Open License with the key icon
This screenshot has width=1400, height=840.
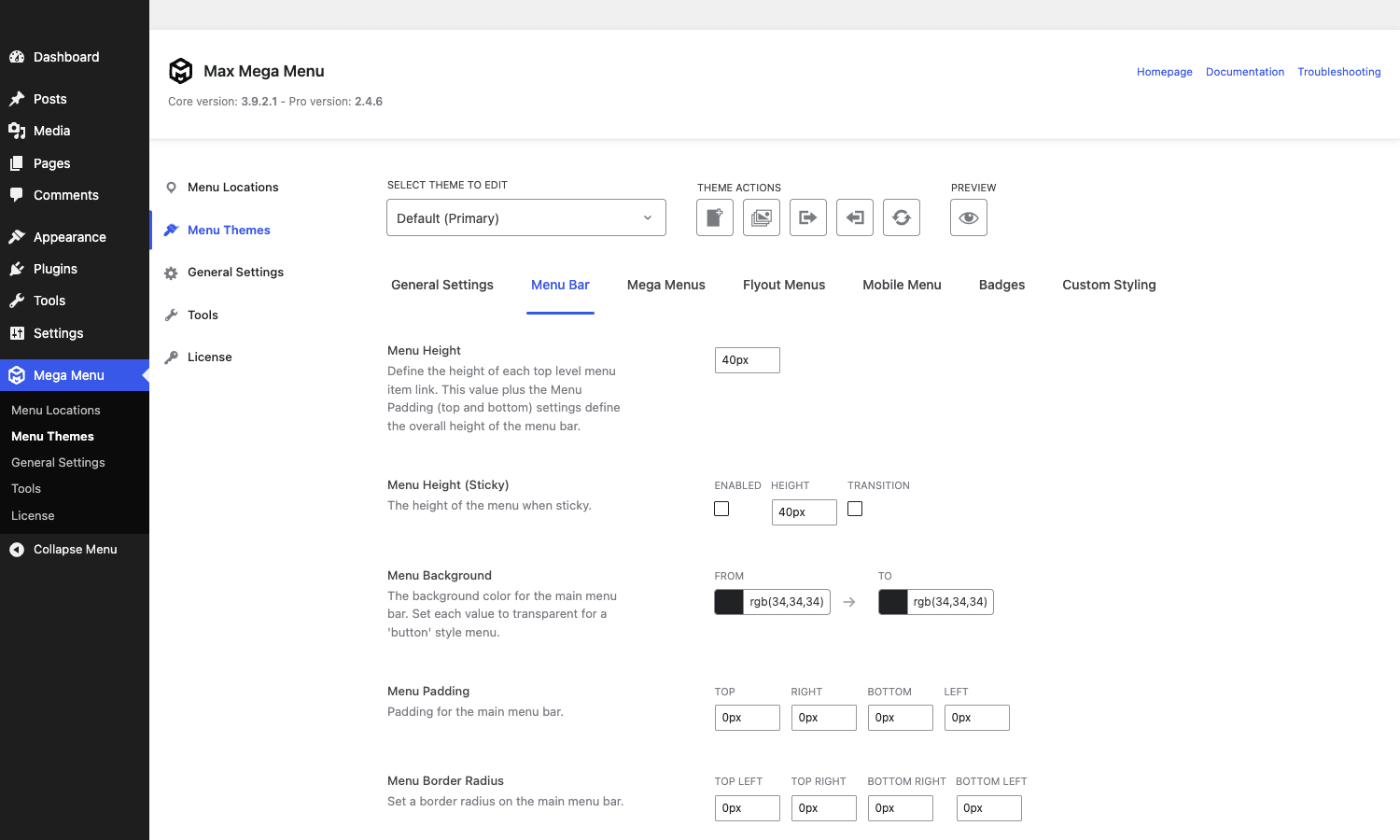click(198, 357)
